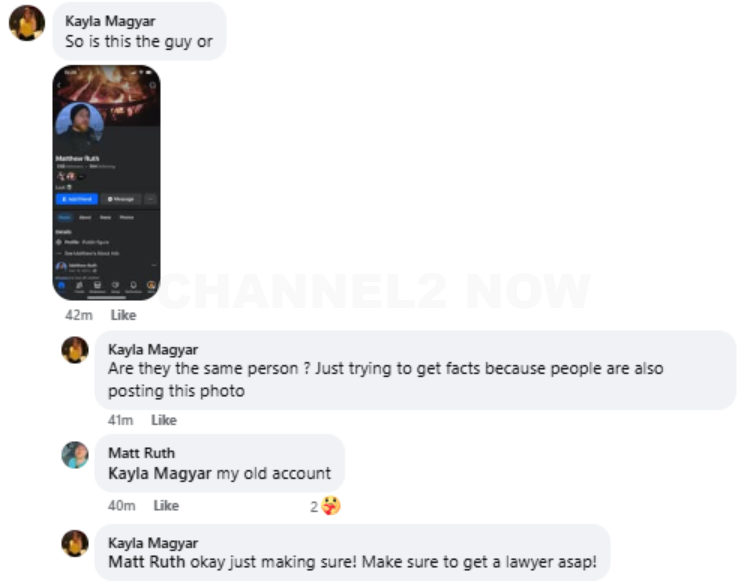Open the 41m timestamp link
This screenshot has width=749, height=583.
120,420
